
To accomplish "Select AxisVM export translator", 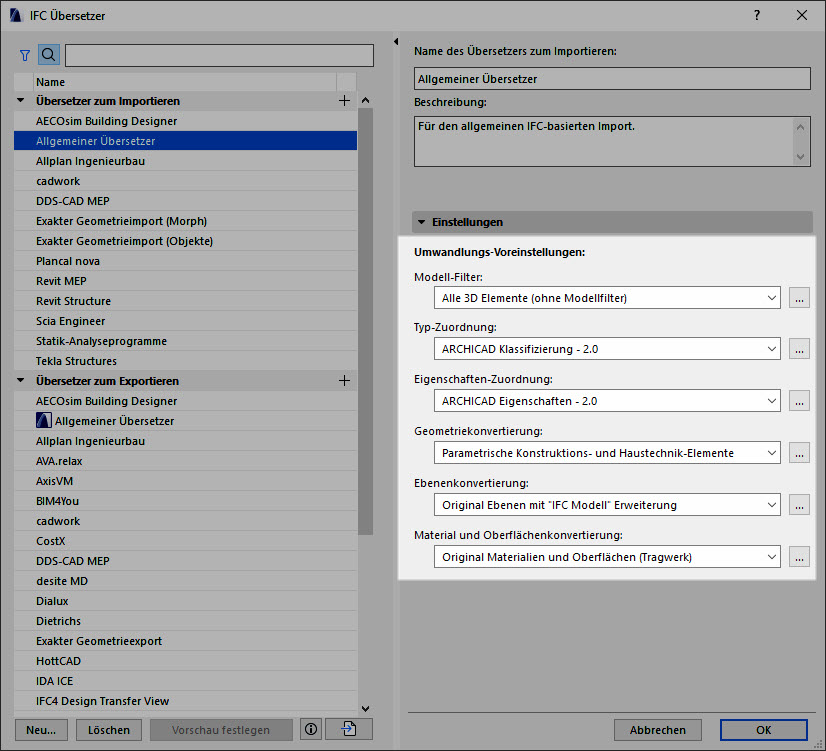I will [185, 481].
